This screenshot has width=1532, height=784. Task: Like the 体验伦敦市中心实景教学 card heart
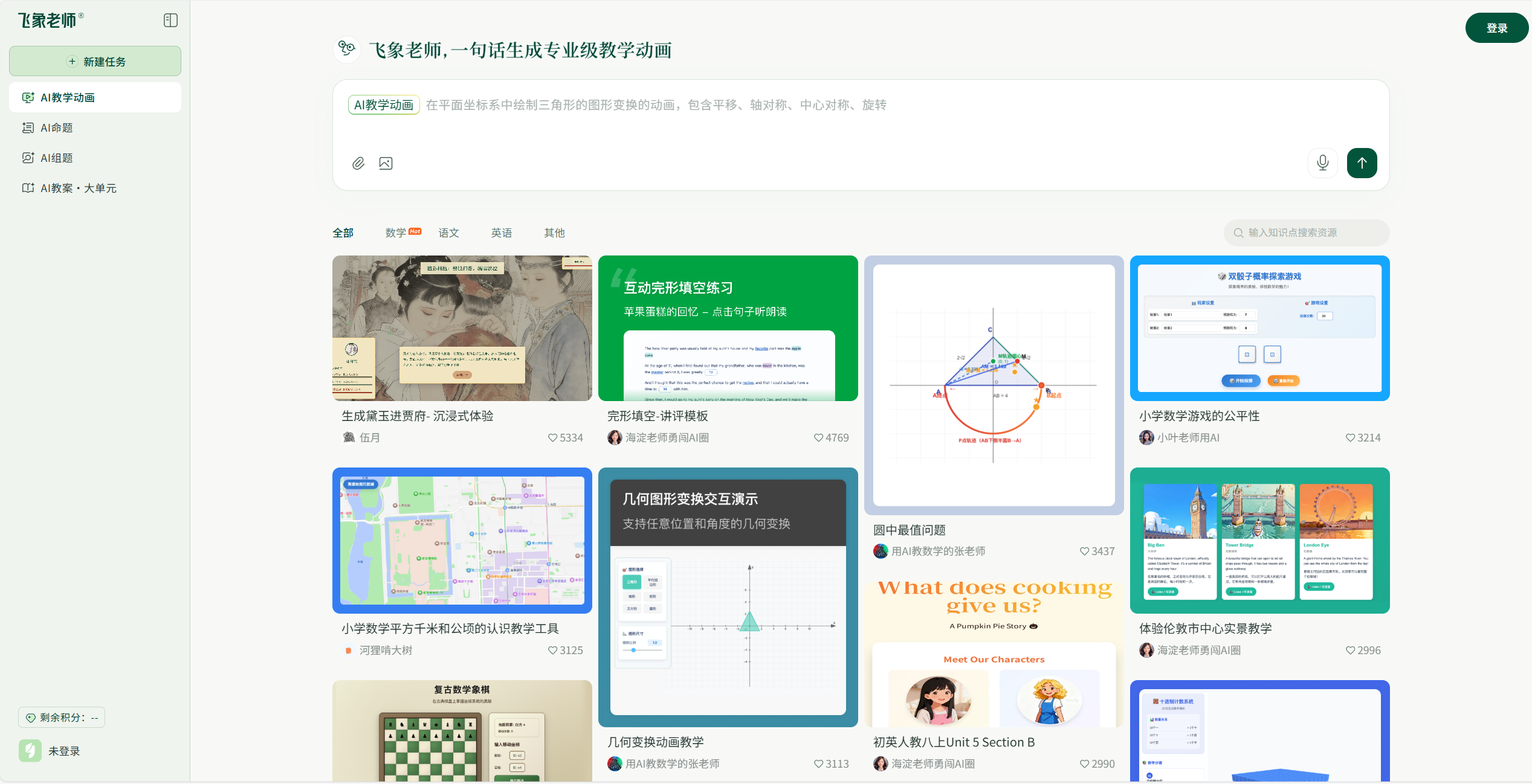[x=1350, y=651]
